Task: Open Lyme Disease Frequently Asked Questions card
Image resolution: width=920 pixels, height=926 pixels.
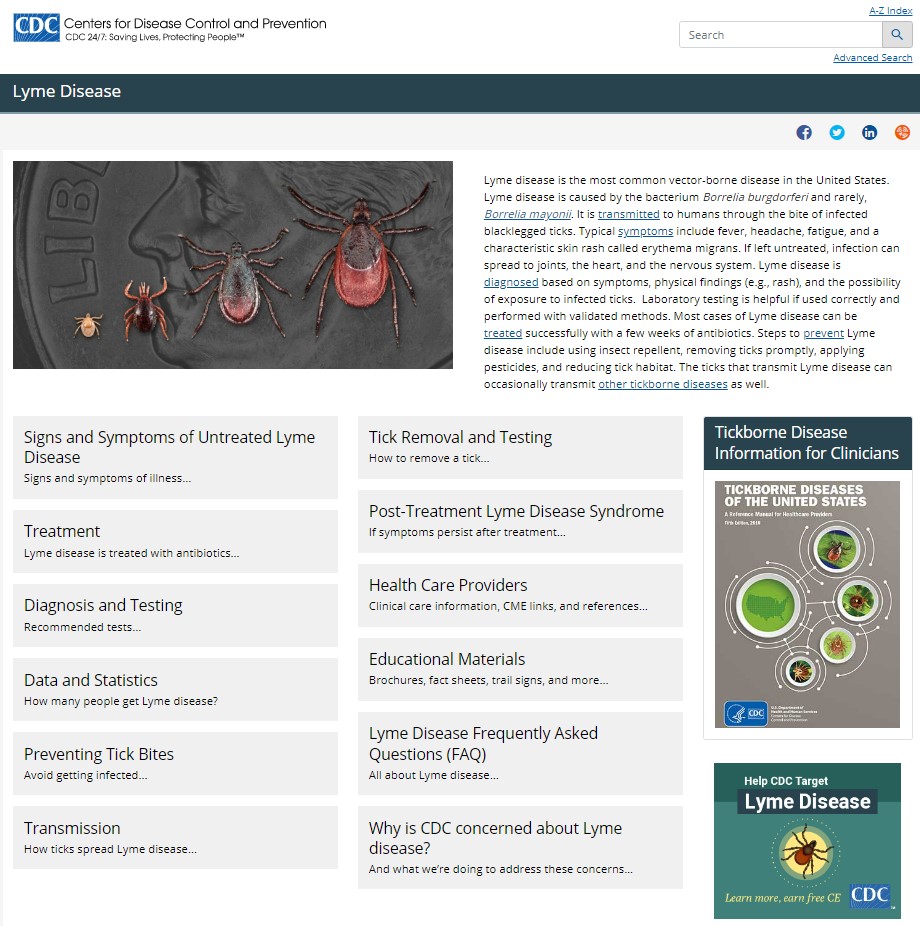Action: (520, 754)
